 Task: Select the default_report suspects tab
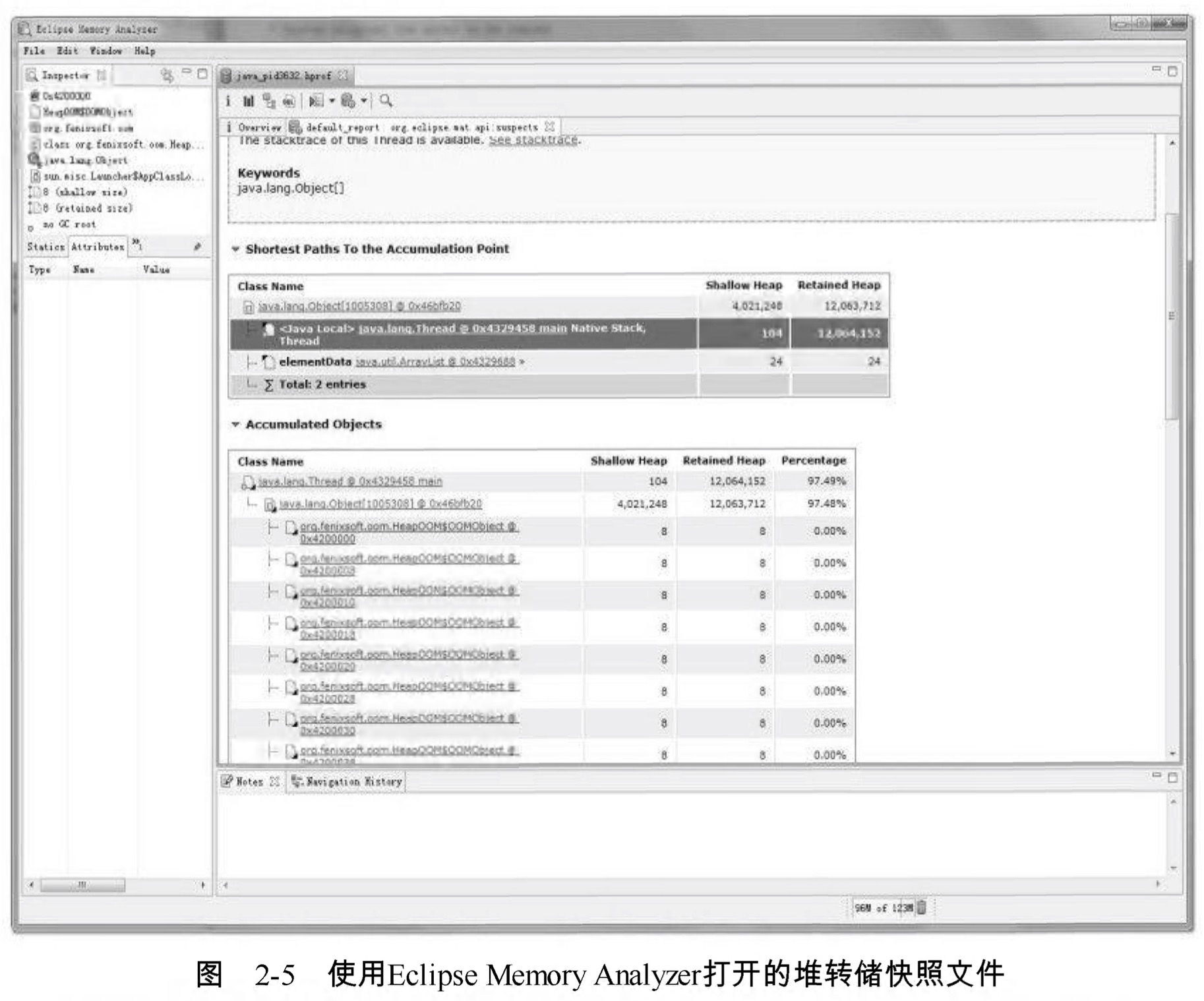tap(423, 127)
